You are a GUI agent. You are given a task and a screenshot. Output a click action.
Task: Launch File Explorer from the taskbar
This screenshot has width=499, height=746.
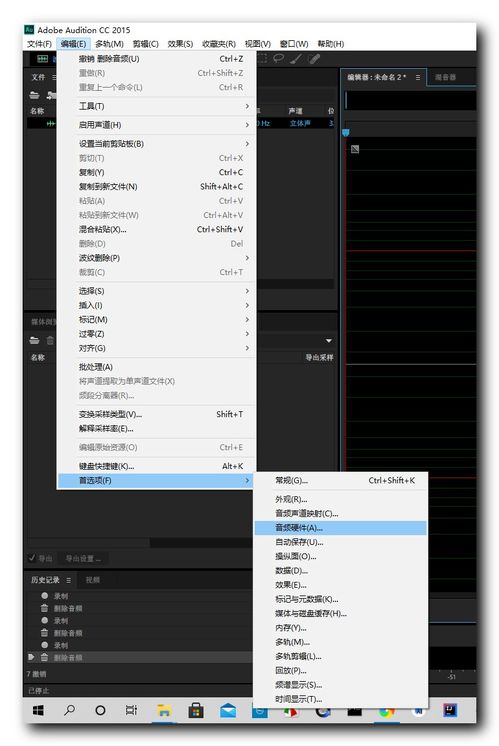coord(164,711)
